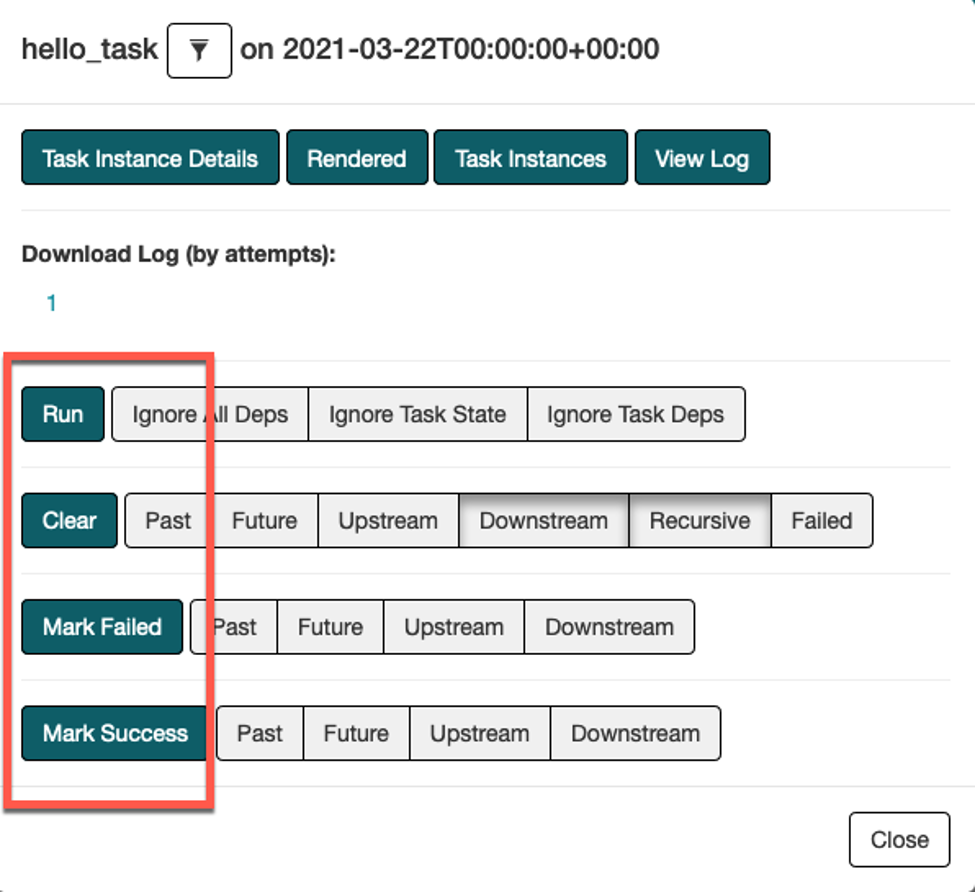
Task: Toggle Ignore Task Deps option
Action: [x=635, y=415]
